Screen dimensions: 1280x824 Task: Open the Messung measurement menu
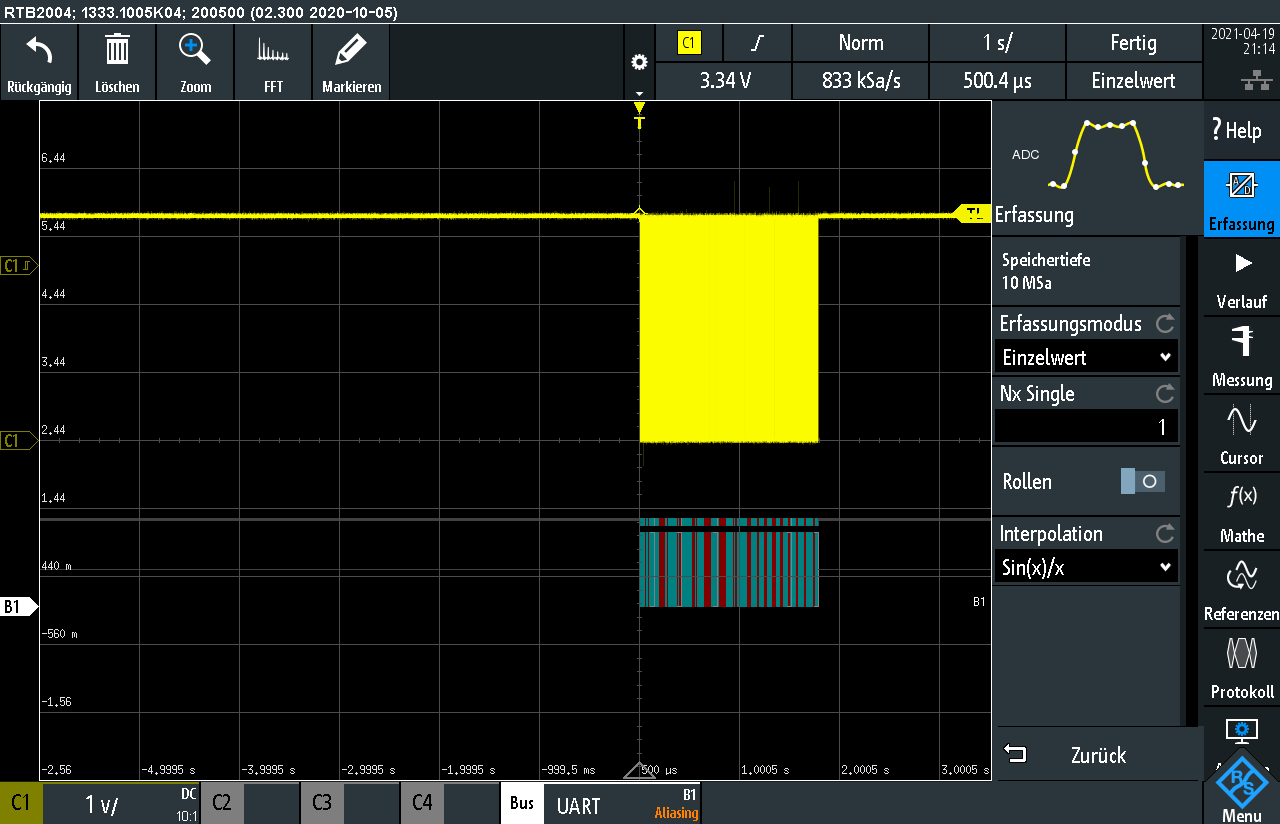(x=1241, y=357)
